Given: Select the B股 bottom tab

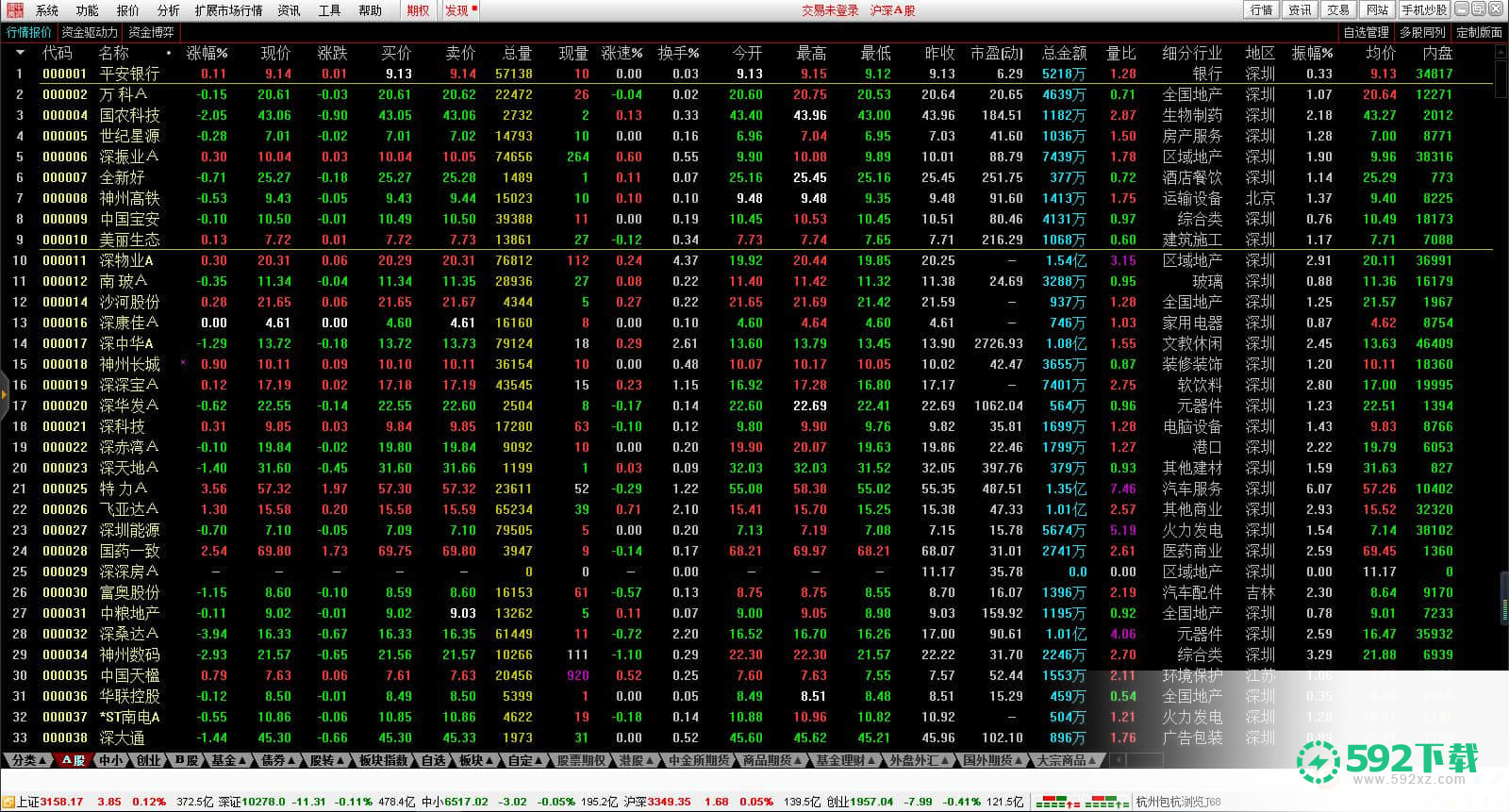Looking at the screenshot, I should point(187,760).
